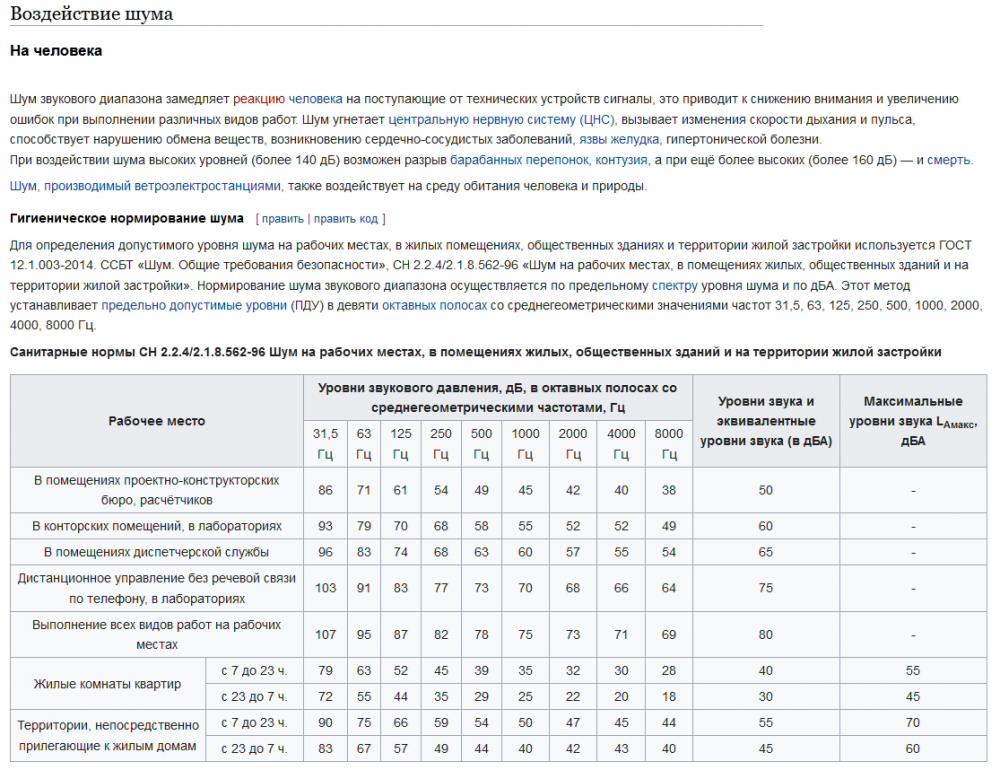Open 'центральную нервную систему (ЦНС)' link
The height and width of the screenshot is (770, 1000).
502,119
